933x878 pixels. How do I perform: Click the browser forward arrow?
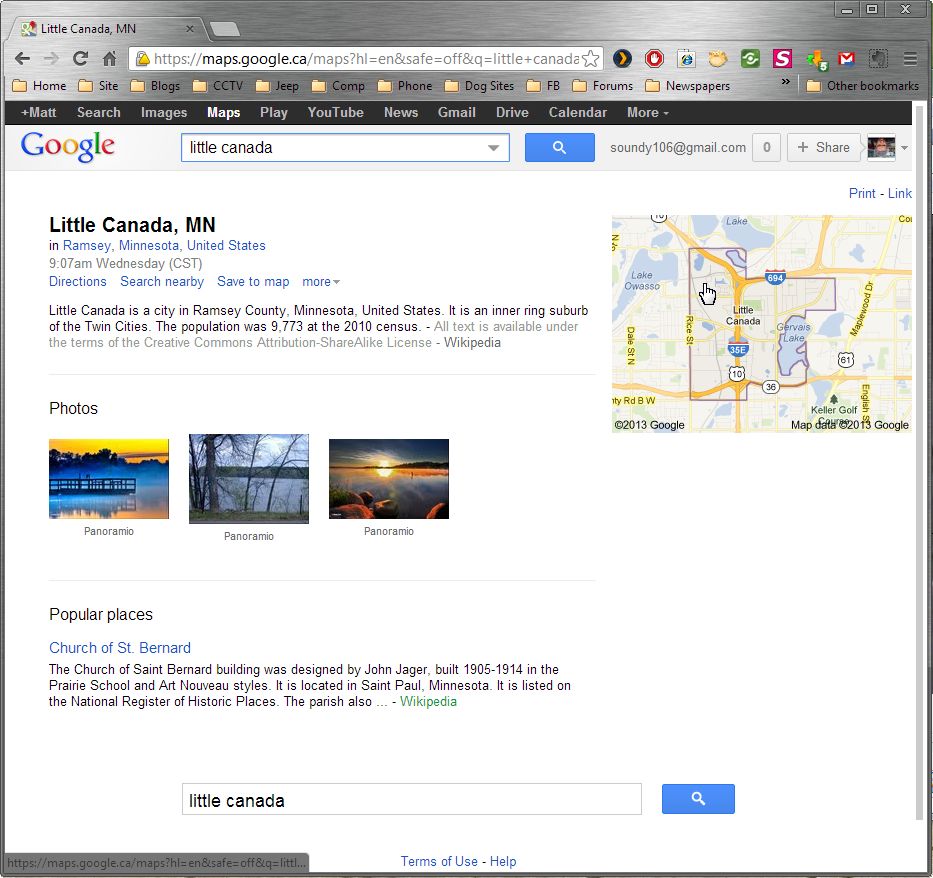(51, 58)
